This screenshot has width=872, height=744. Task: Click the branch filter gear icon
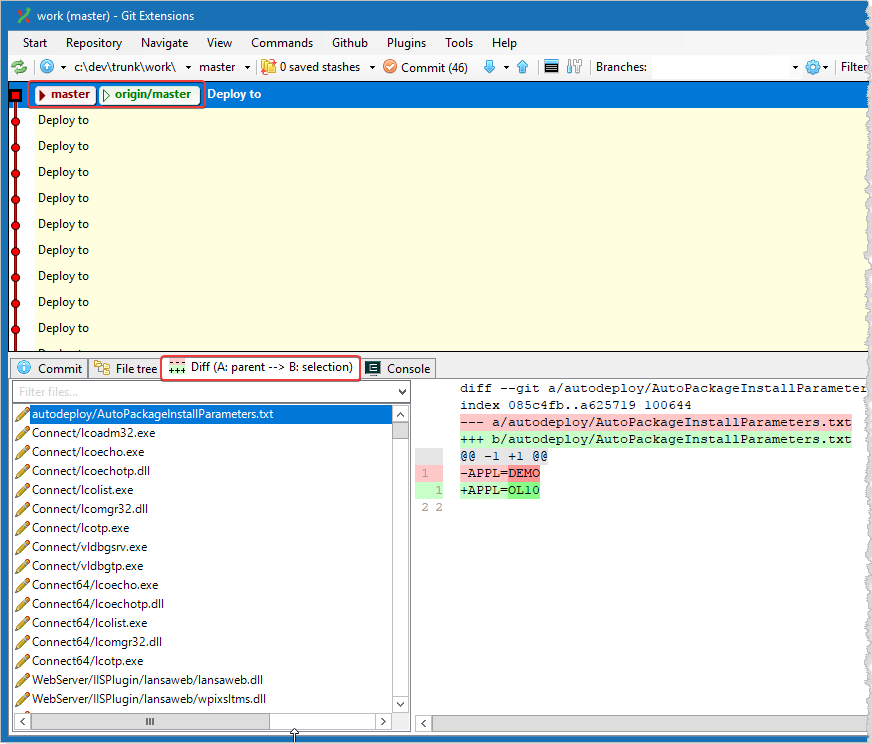[x=812, y=67]
